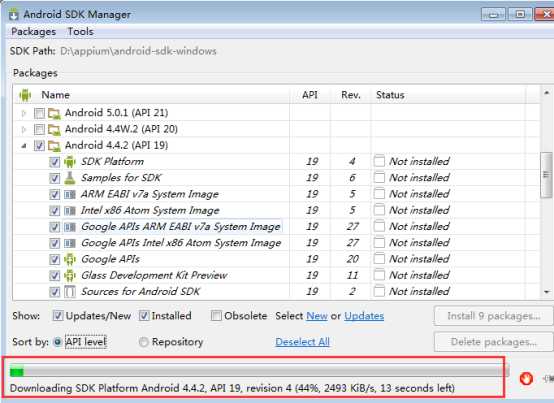Click the API column header
The image size is (554, 403).
310,95
